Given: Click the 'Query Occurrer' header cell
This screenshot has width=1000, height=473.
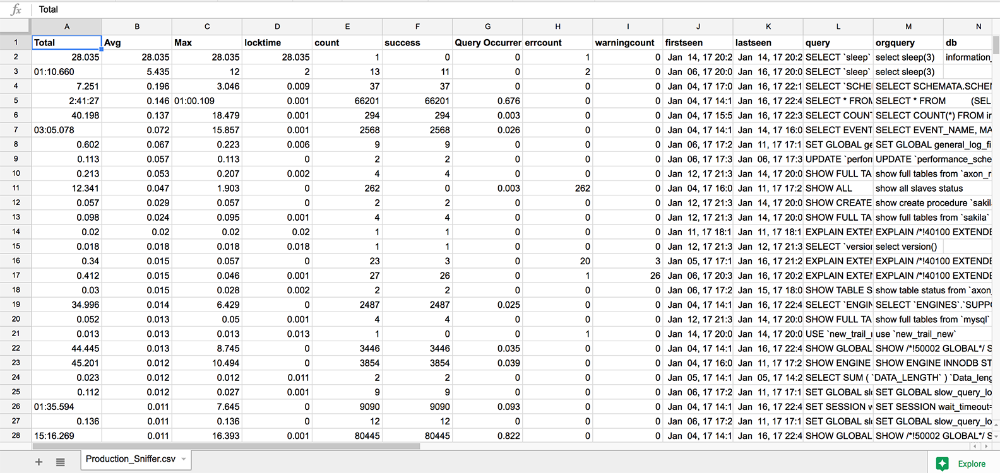Looking at the screenshot, I should (x=487, y=43).
